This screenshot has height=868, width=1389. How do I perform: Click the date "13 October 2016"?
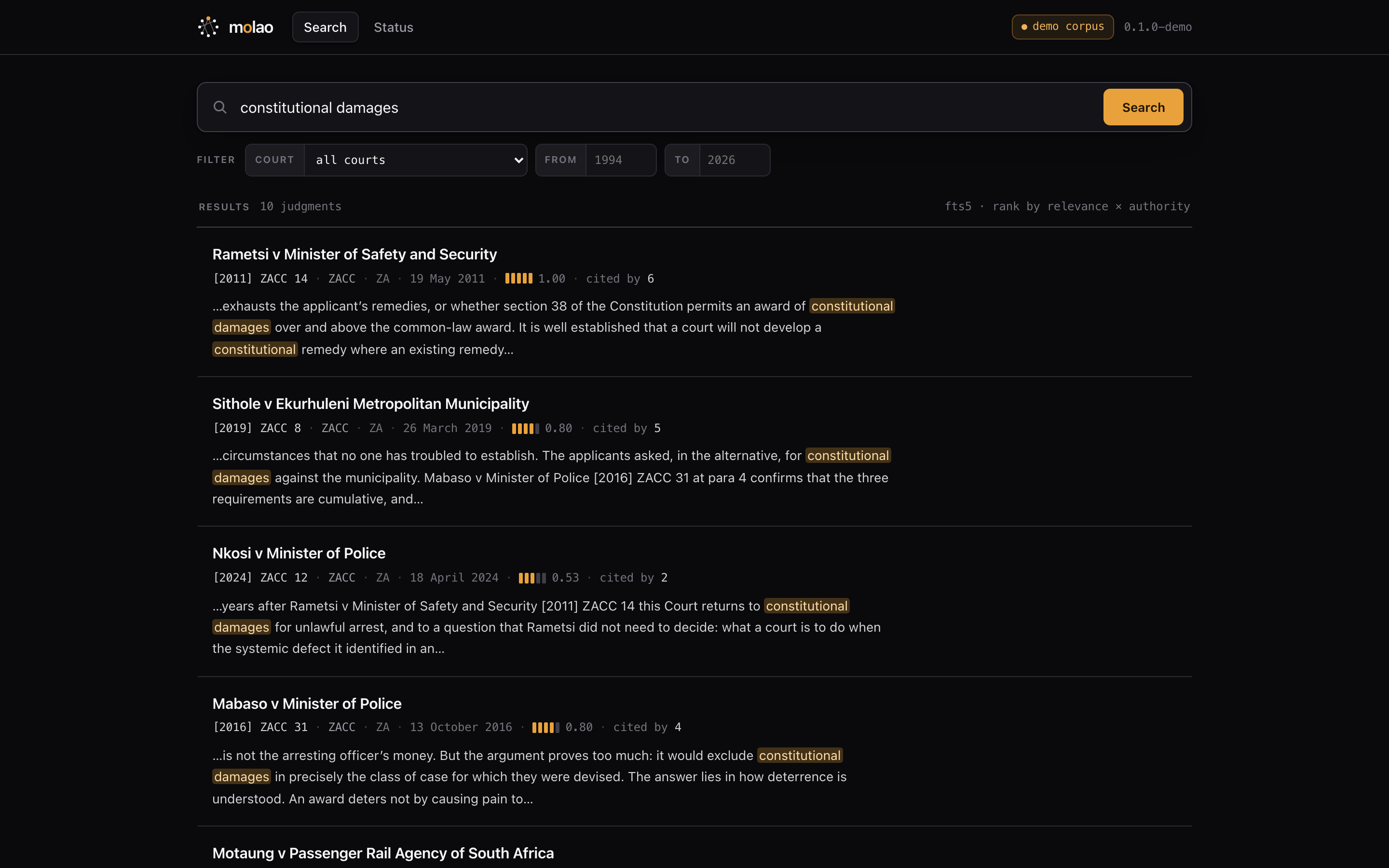pyautogui.click(x=461, y=727)
